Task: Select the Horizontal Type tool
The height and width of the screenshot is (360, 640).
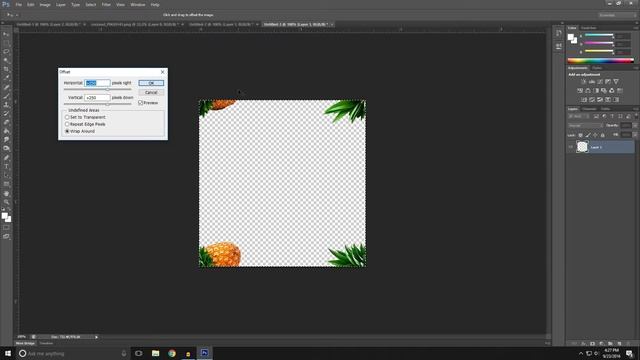Action: coord(6,167)
